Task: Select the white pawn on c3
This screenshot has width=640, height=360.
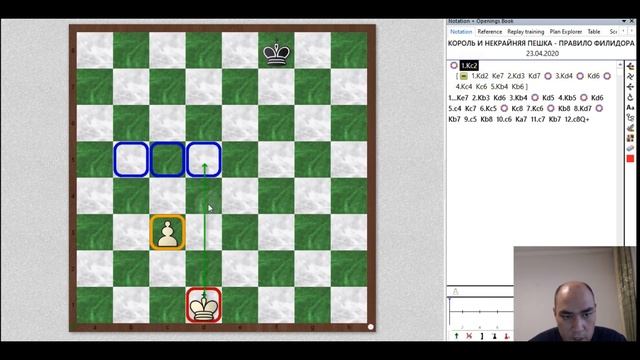Action: point(167,232)
